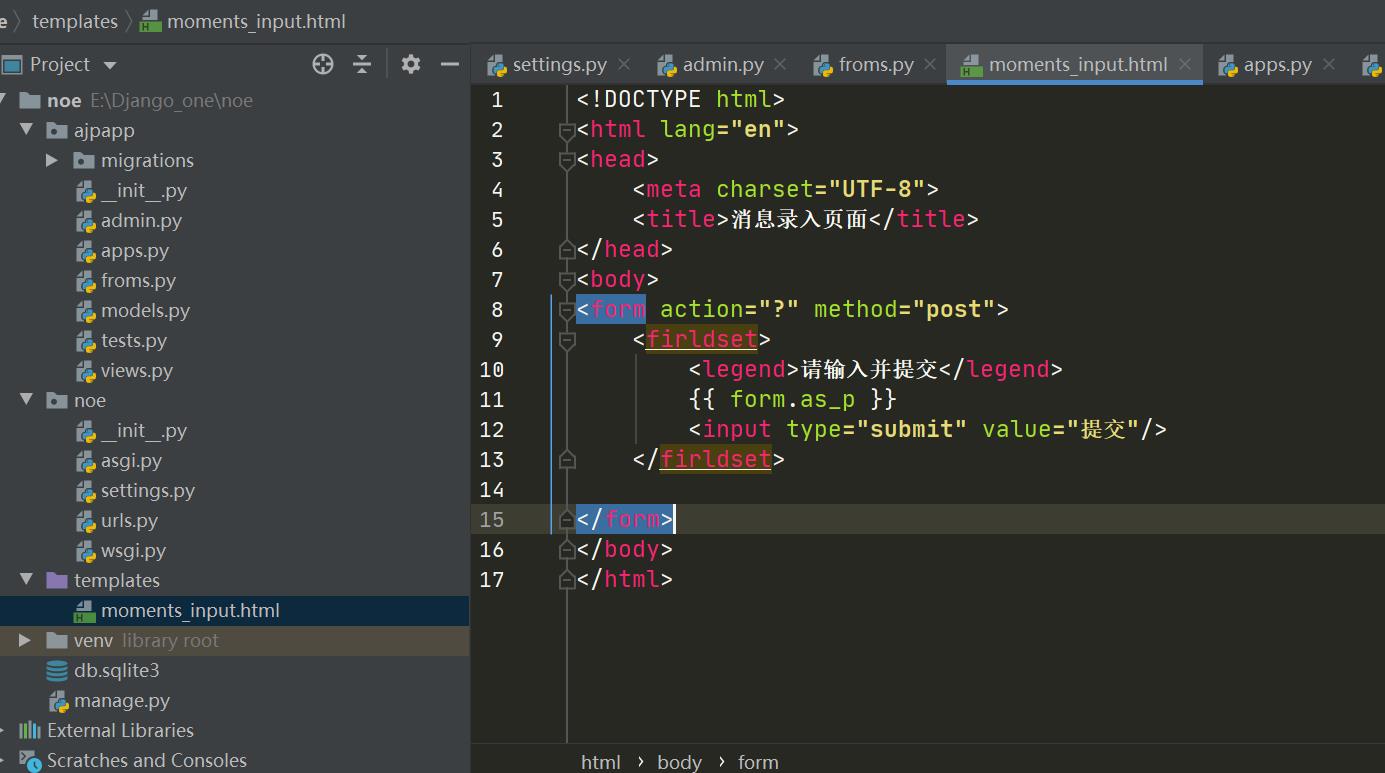Collapse all via Project panel toolbar icon

tap(362, 64)
